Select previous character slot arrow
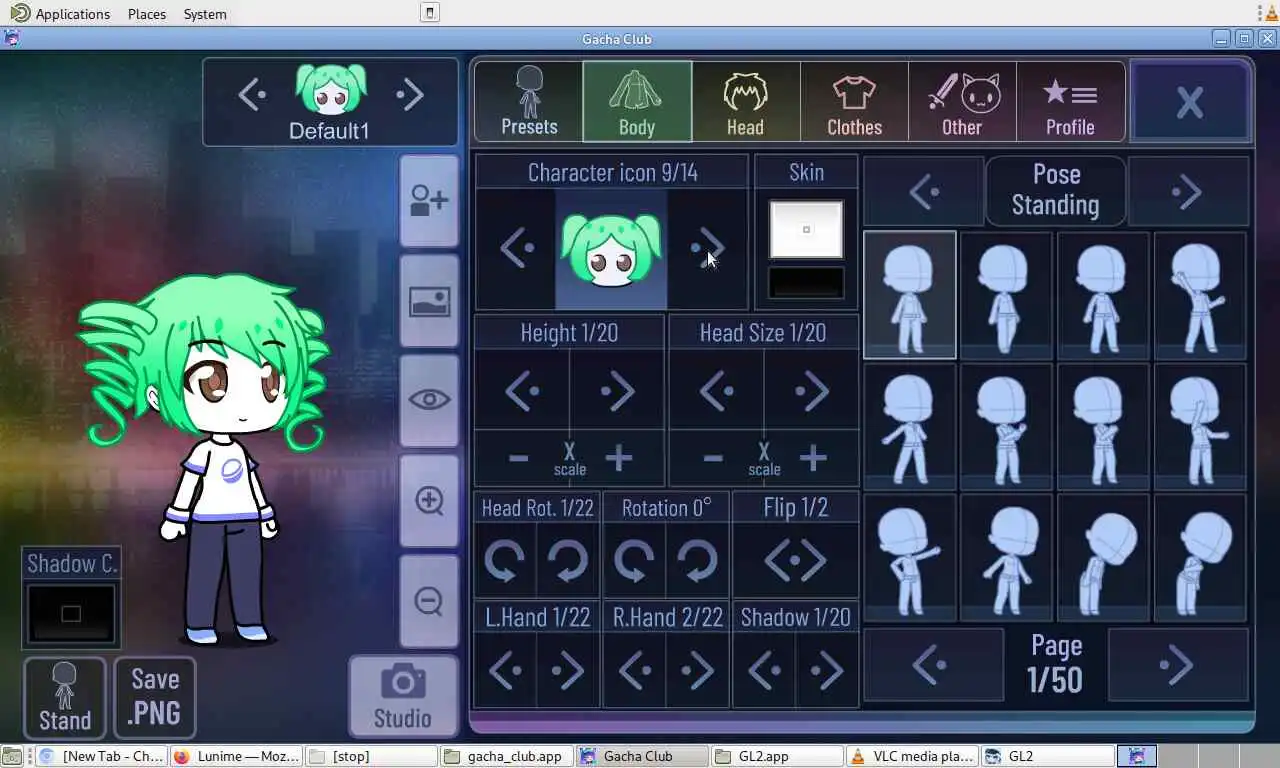The width and height of the screenshot is (1280, 768). [251, 95]
